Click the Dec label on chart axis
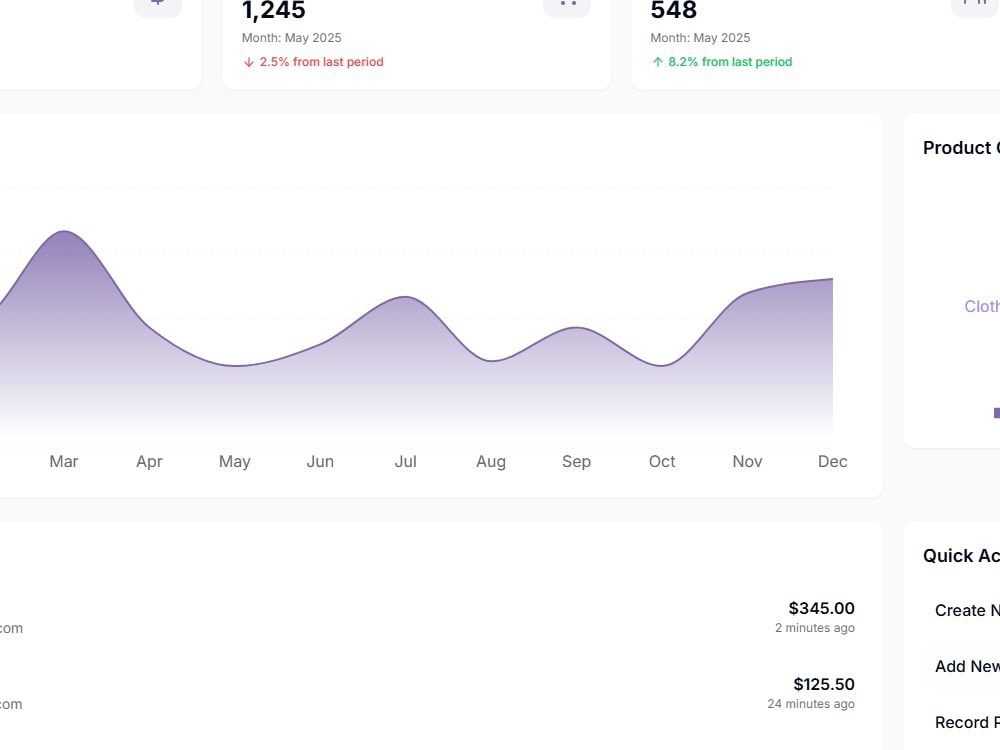1000x750 pixels. (833, 461)
